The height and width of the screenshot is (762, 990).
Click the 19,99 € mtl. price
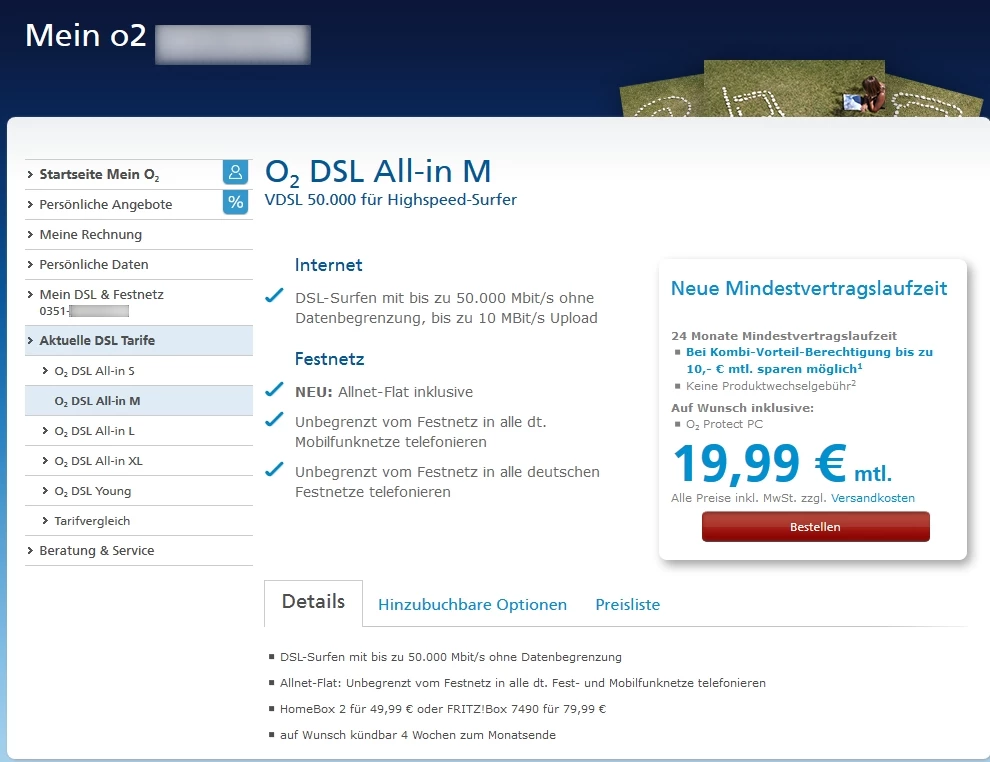coord(782,465)
